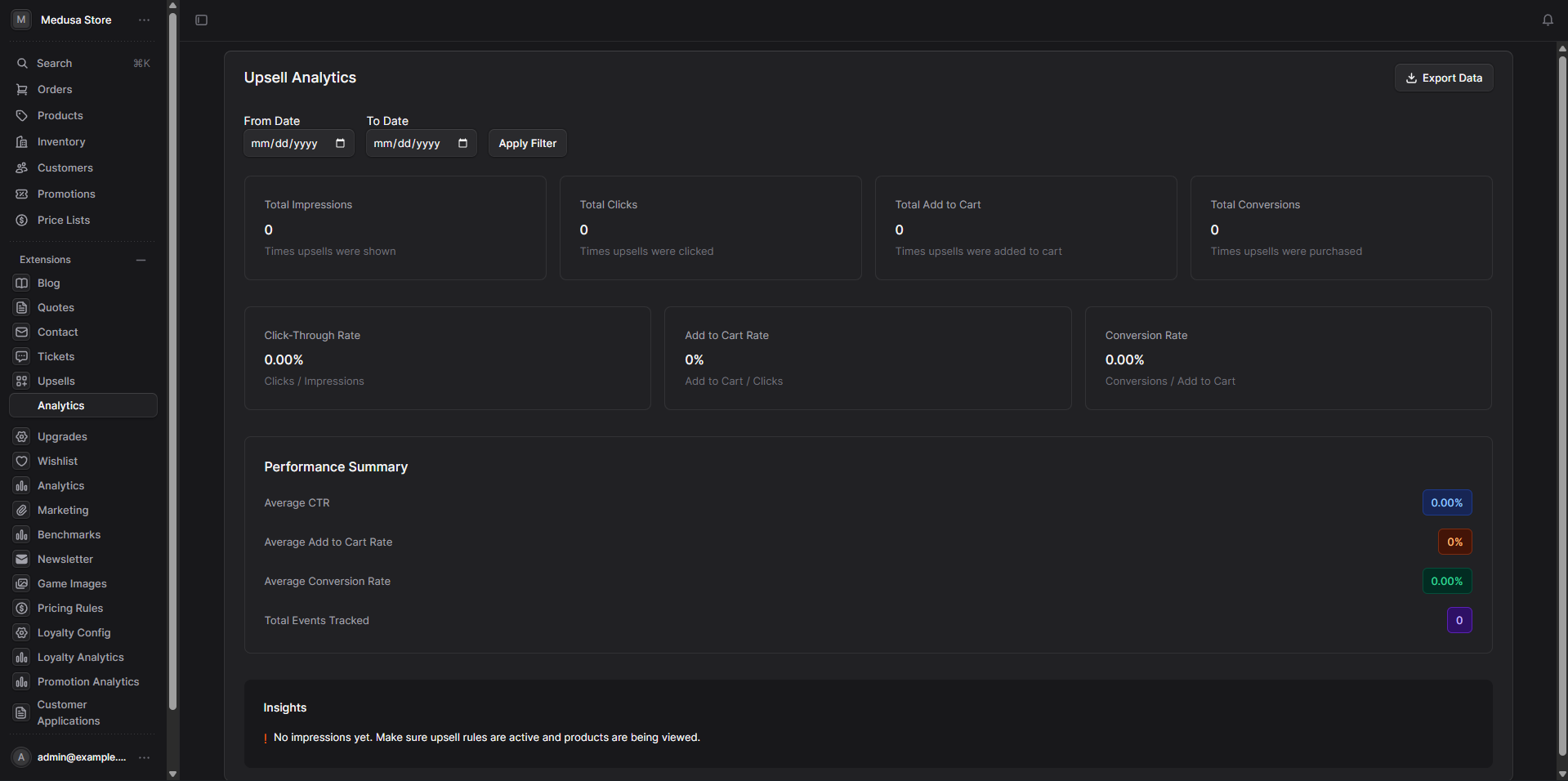Click the main page vertical scrollbar
This screenshot has width=1568, height=781.
pyautogui.click(x=1562, y=404)
